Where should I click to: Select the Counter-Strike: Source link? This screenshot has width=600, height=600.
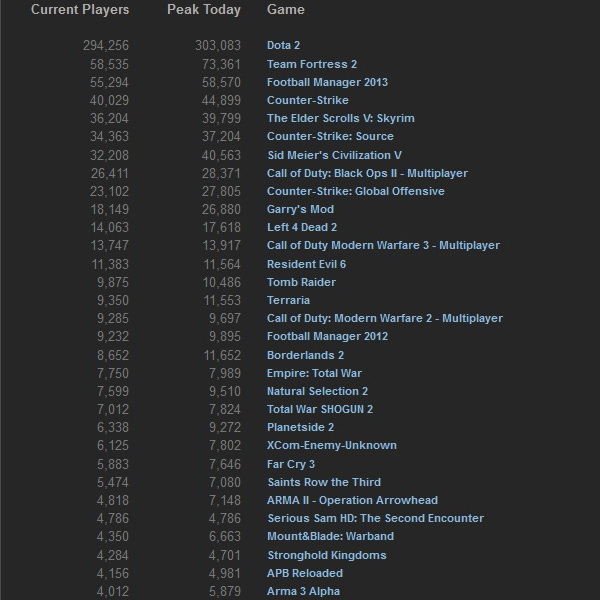click(330, 136)
